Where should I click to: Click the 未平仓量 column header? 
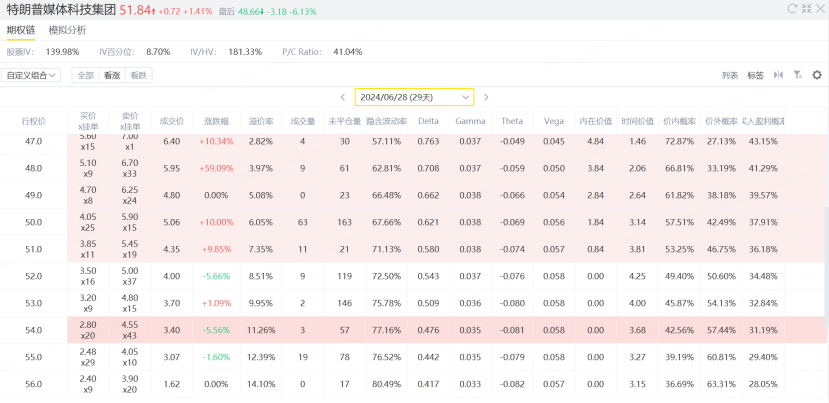[344, 121]
